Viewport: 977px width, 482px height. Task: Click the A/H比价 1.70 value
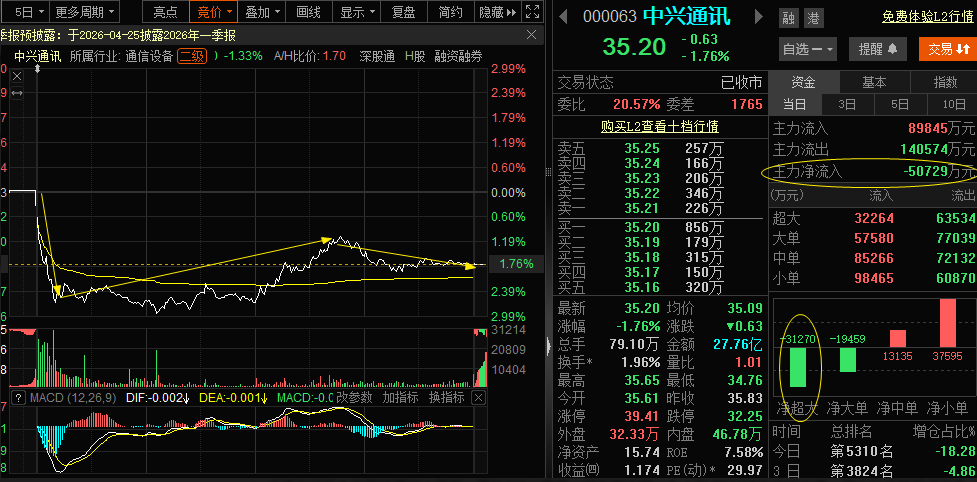click(335, 56)
